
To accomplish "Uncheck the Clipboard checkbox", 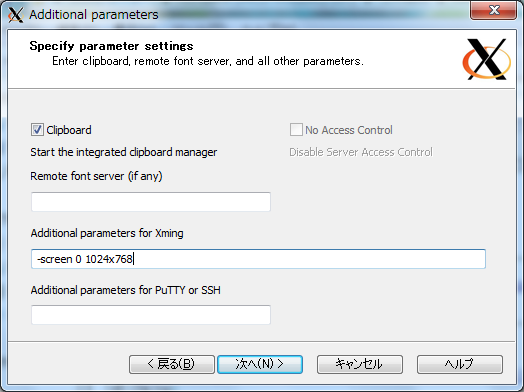I will (37, 130).
